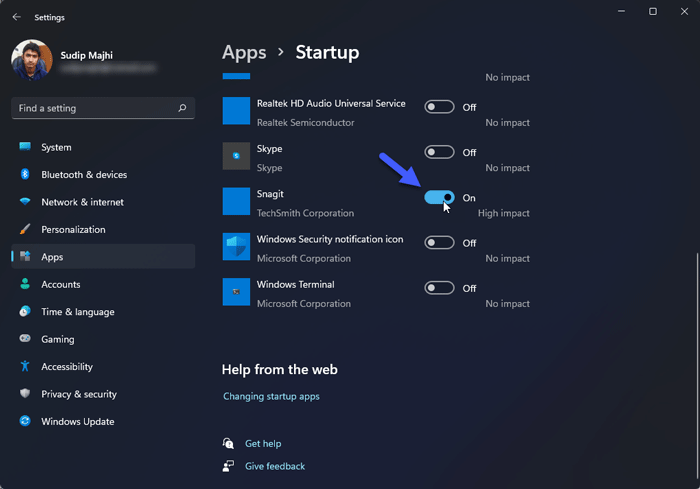Open Accounts settings
Image resolution: width=700 pixels, height=489 pixels.
[x=103, y=284]
